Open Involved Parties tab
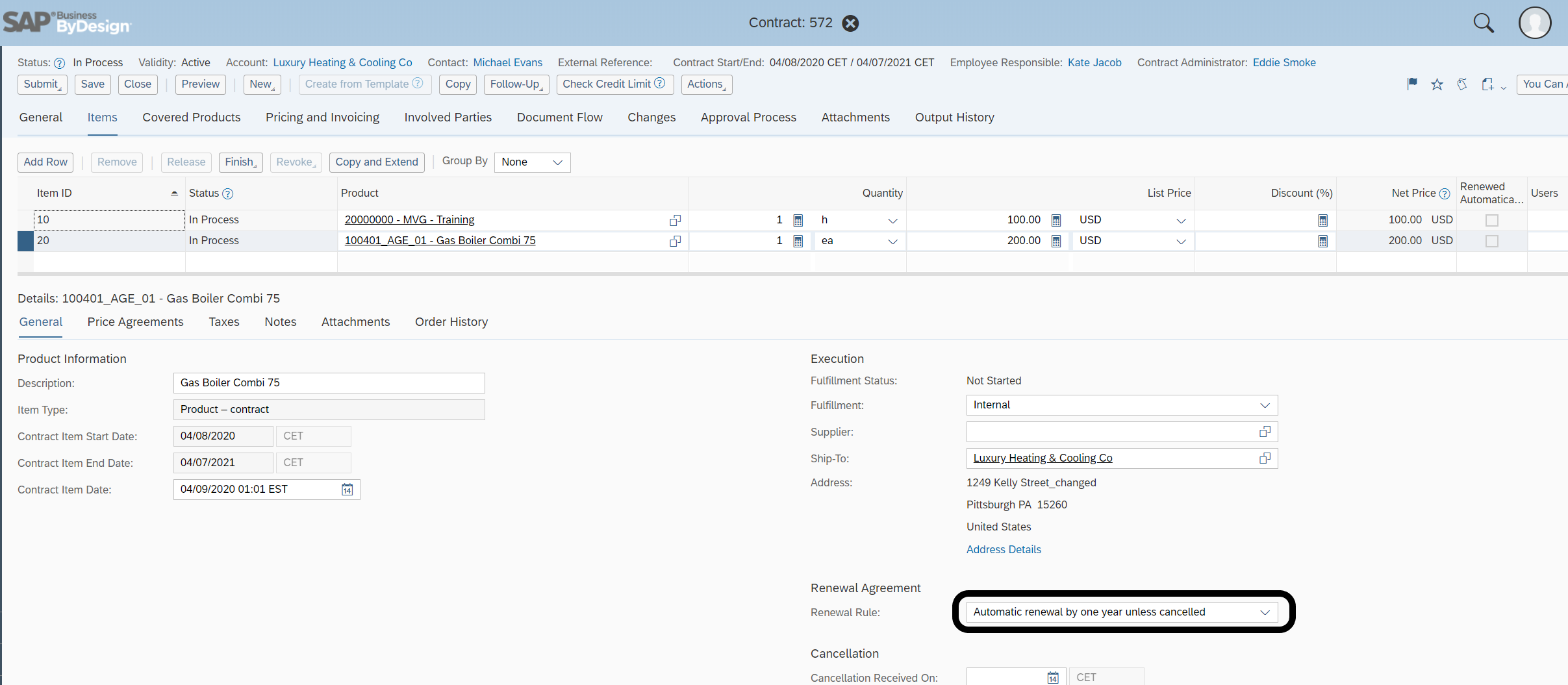The width and height of the screenshot is (1568, 685). pyautogui.click(x=448, y=118)
